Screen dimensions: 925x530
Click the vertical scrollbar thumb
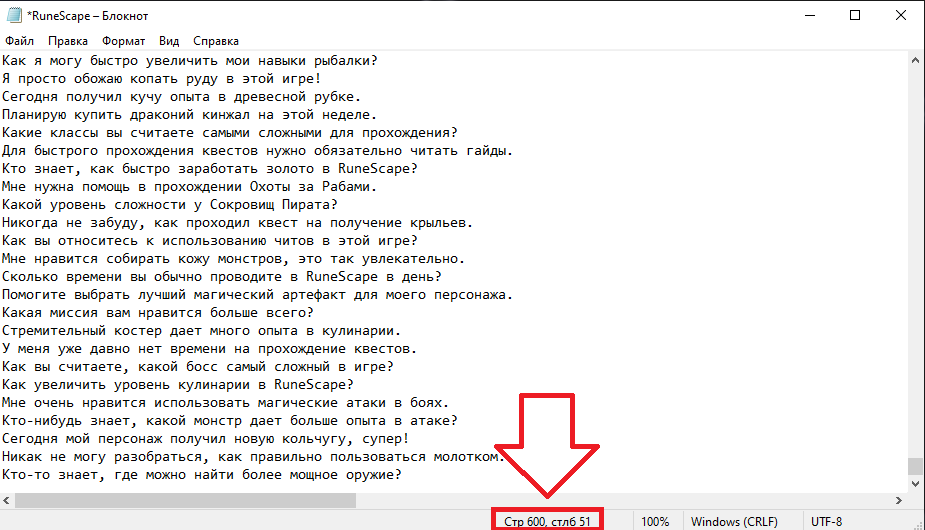(915, 466)
